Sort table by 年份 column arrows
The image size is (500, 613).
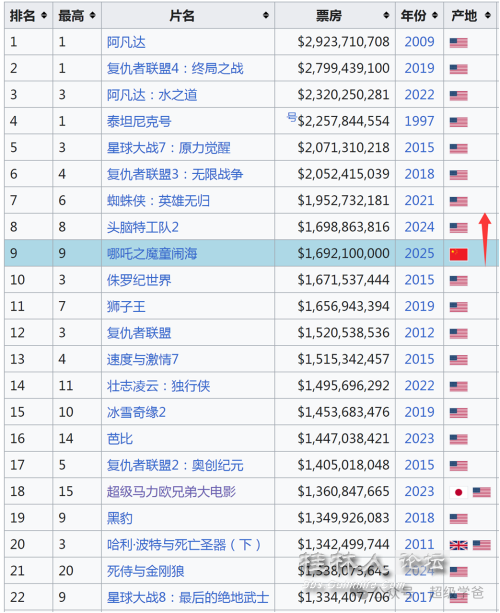[x=435, y=16]
